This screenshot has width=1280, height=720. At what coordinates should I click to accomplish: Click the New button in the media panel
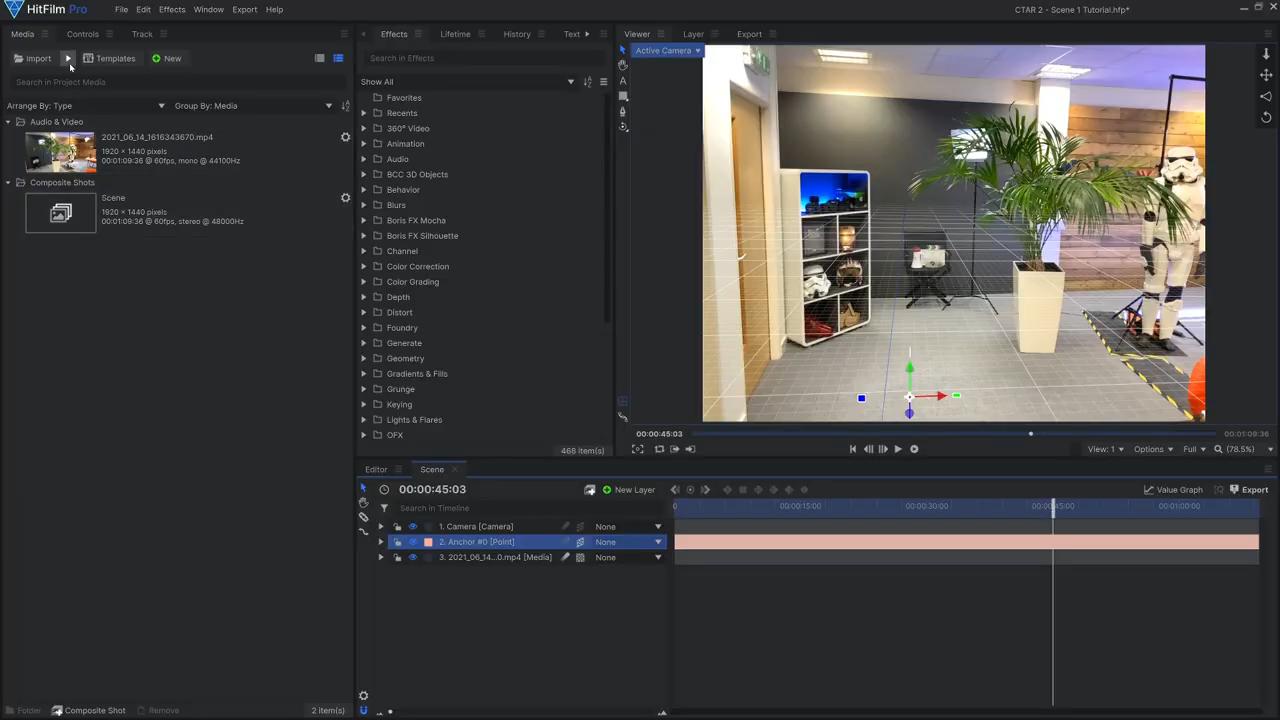(x=167, y=58)
